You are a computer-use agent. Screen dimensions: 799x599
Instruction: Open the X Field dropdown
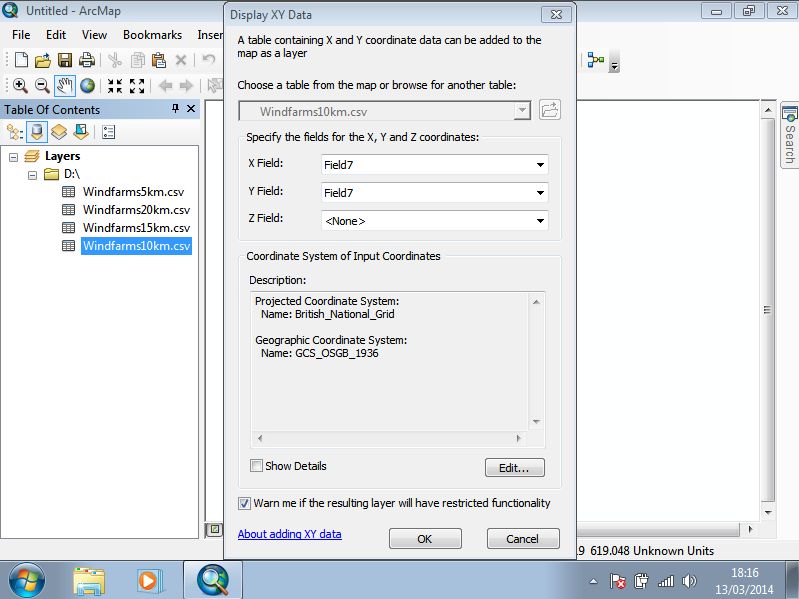point(540,165)
